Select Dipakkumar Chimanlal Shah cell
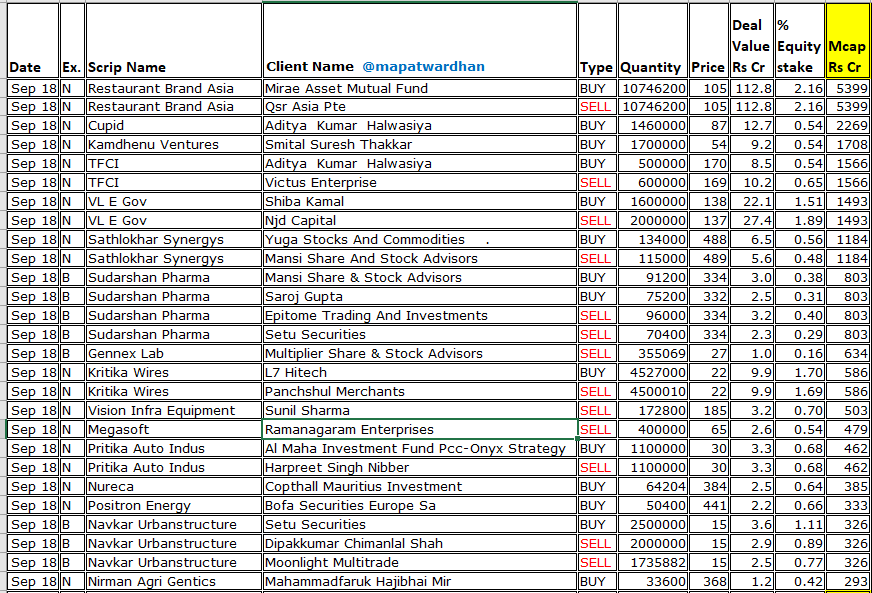Image resolution: width=872 pixels, height=593 pixels. coord(420,543)
